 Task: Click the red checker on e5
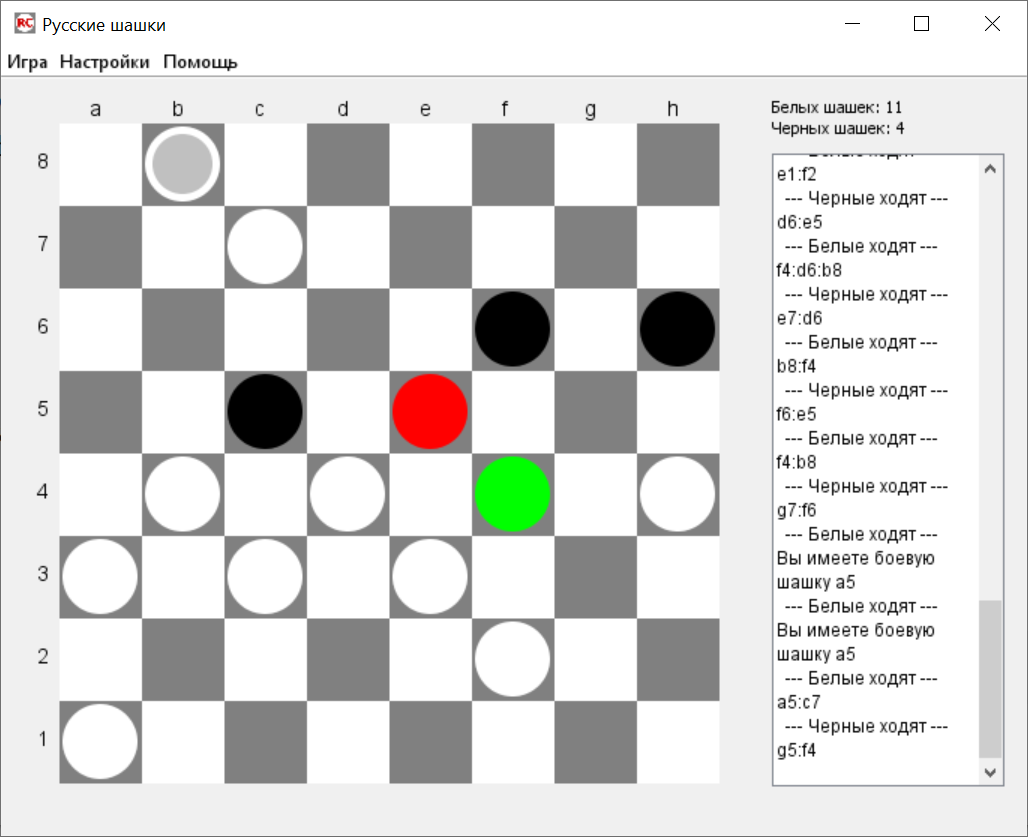pyautogui.click(x=430, y=411)
